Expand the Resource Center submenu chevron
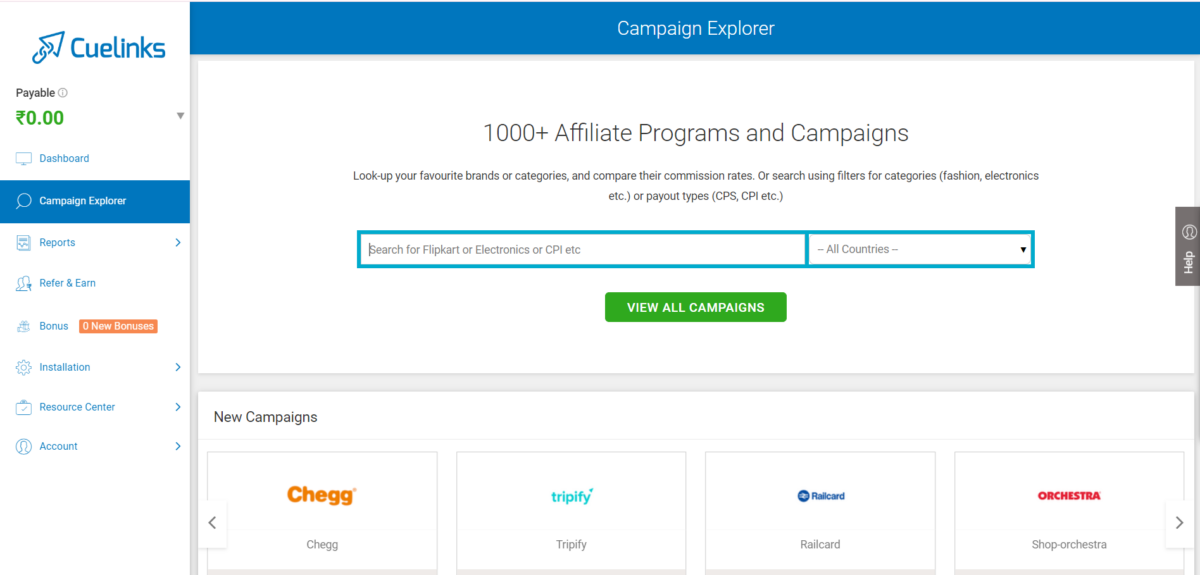Screen dimensions: 1200x575 click(x=178, y=407)
